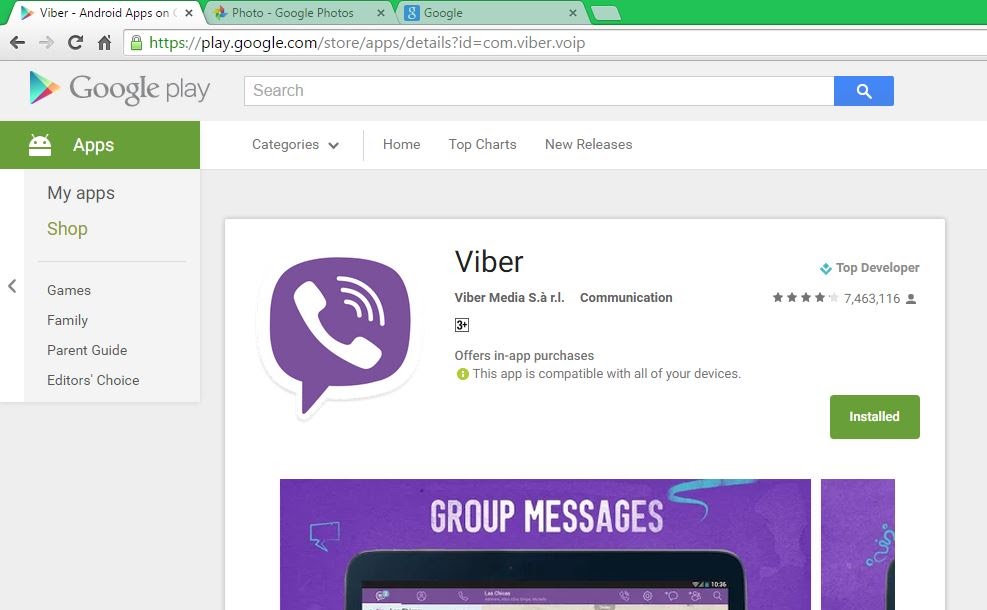Open New Releases
The image size is (987, 610).
click(589, 144)
